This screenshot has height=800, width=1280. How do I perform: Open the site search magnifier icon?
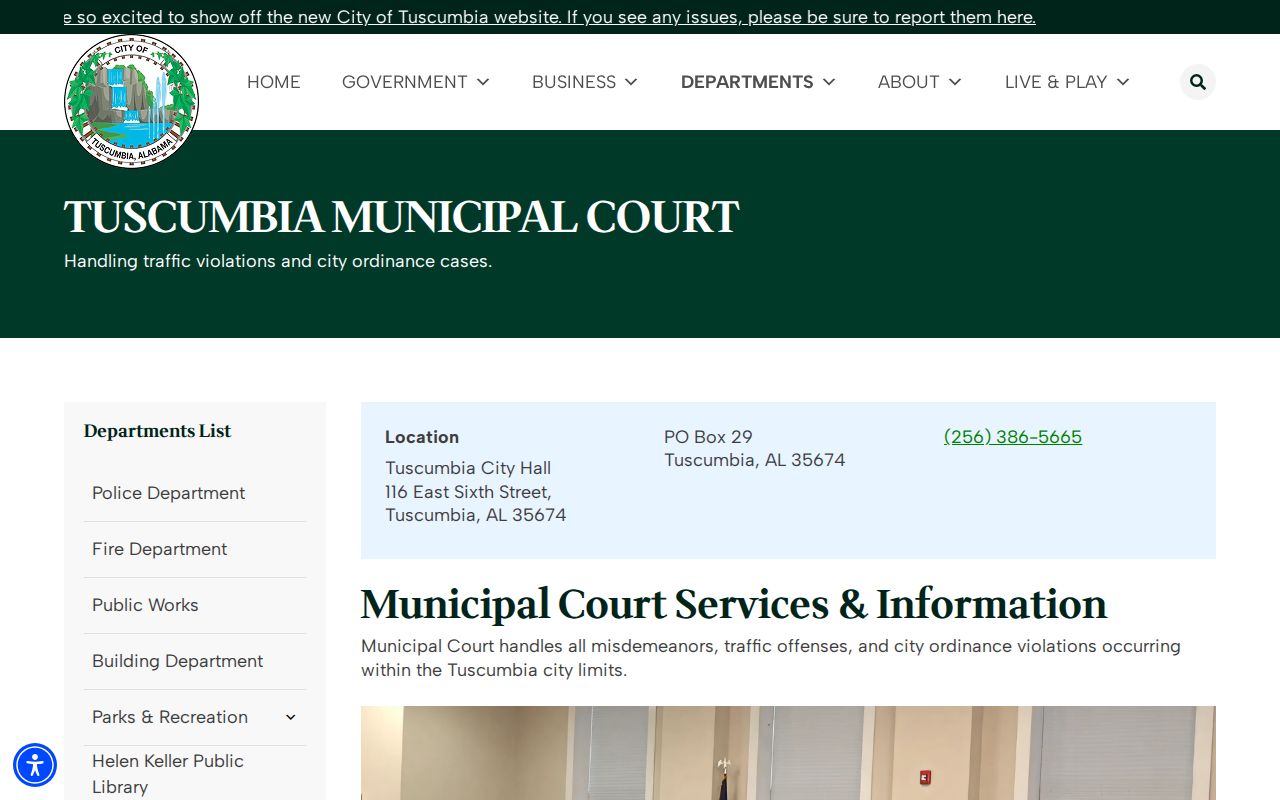tap(1197, 82)
